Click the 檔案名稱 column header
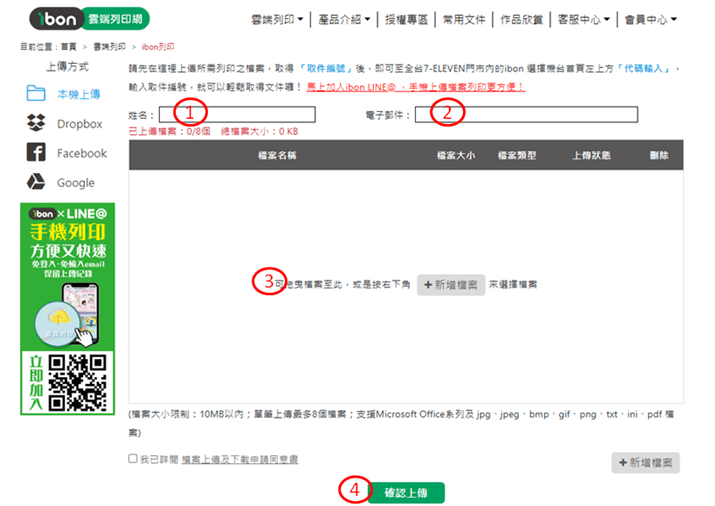The width and height of the screenshot is (715, 506). pos(277,155)
